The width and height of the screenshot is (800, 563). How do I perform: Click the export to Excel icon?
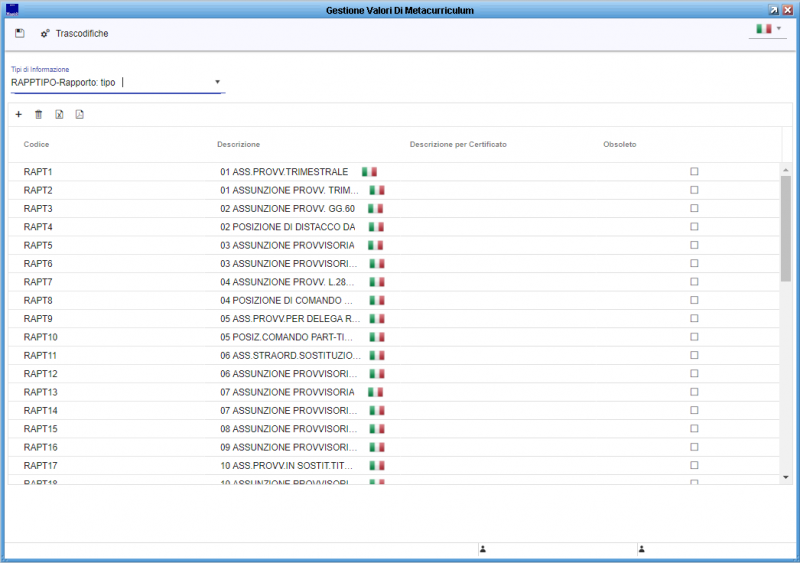pos(59,115)
